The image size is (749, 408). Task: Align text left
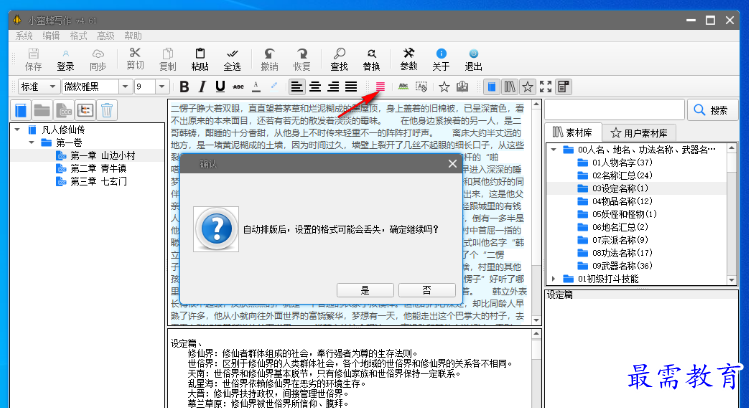coord(297,86)
